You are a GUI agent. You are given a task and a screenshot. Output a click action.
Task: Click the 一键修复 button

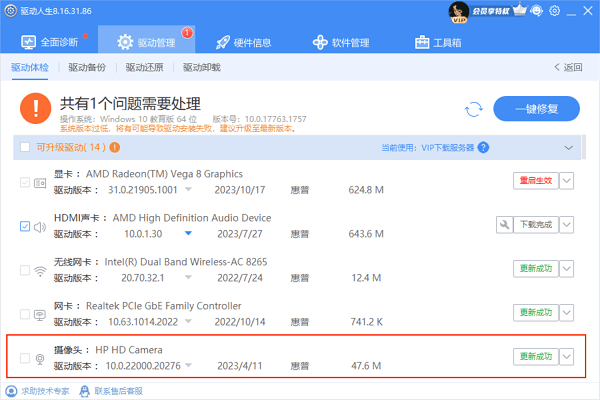point(536,109)
